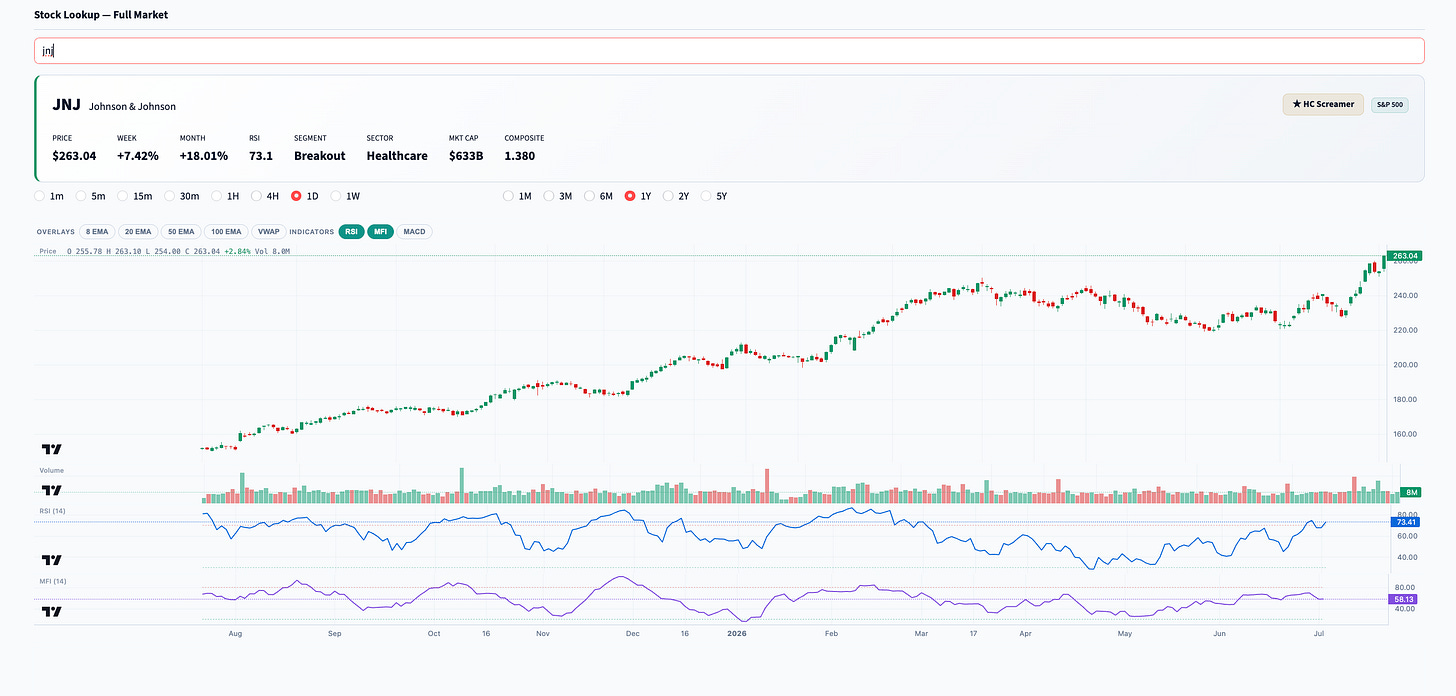Click the S&P 500 badge

click(x=1389, y=104)
